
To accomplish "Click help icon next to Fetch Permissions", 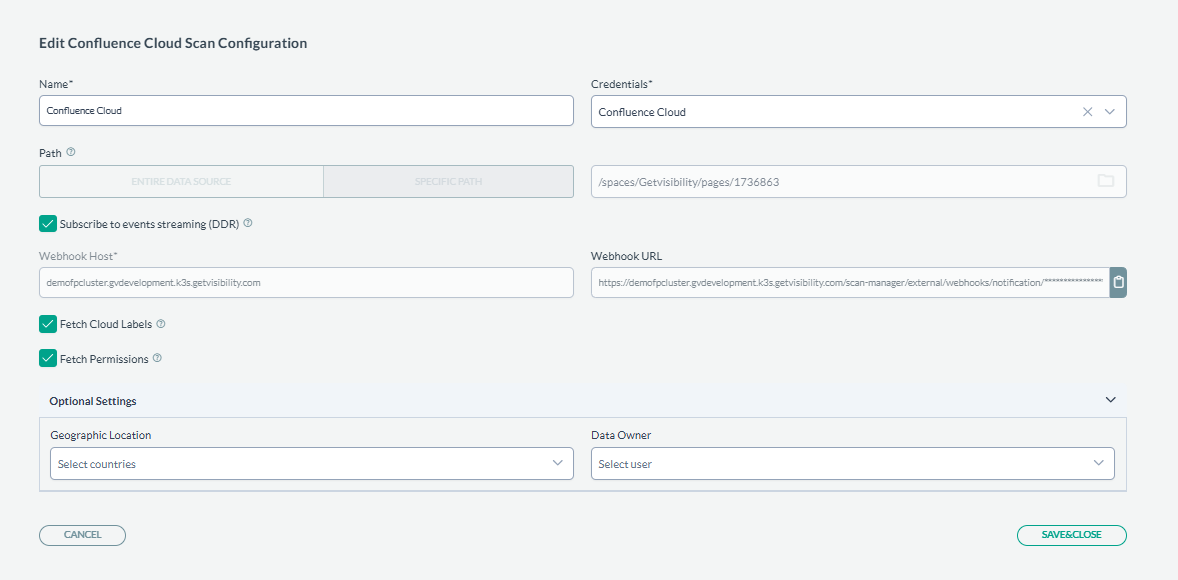I will click(157, 358).
